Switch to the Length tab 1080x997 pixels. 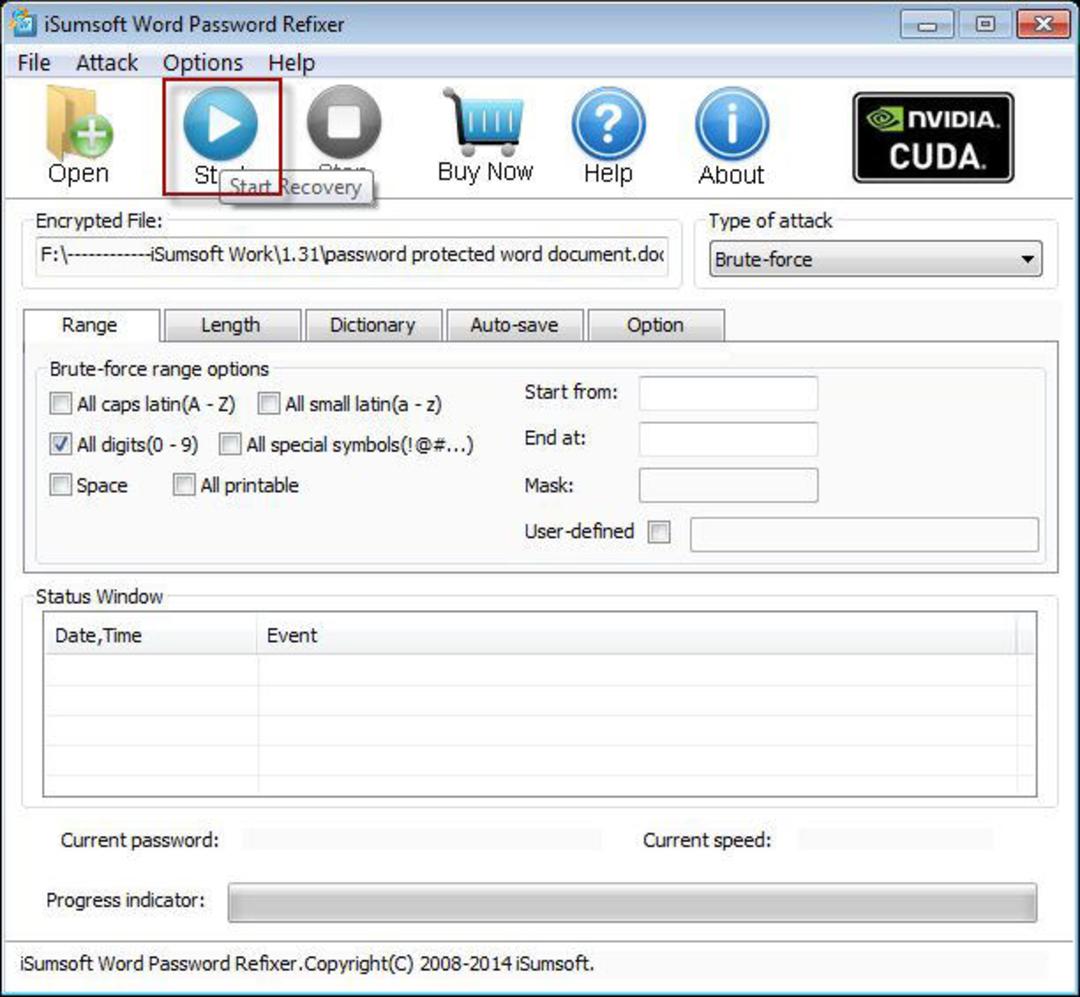point(231,325)
